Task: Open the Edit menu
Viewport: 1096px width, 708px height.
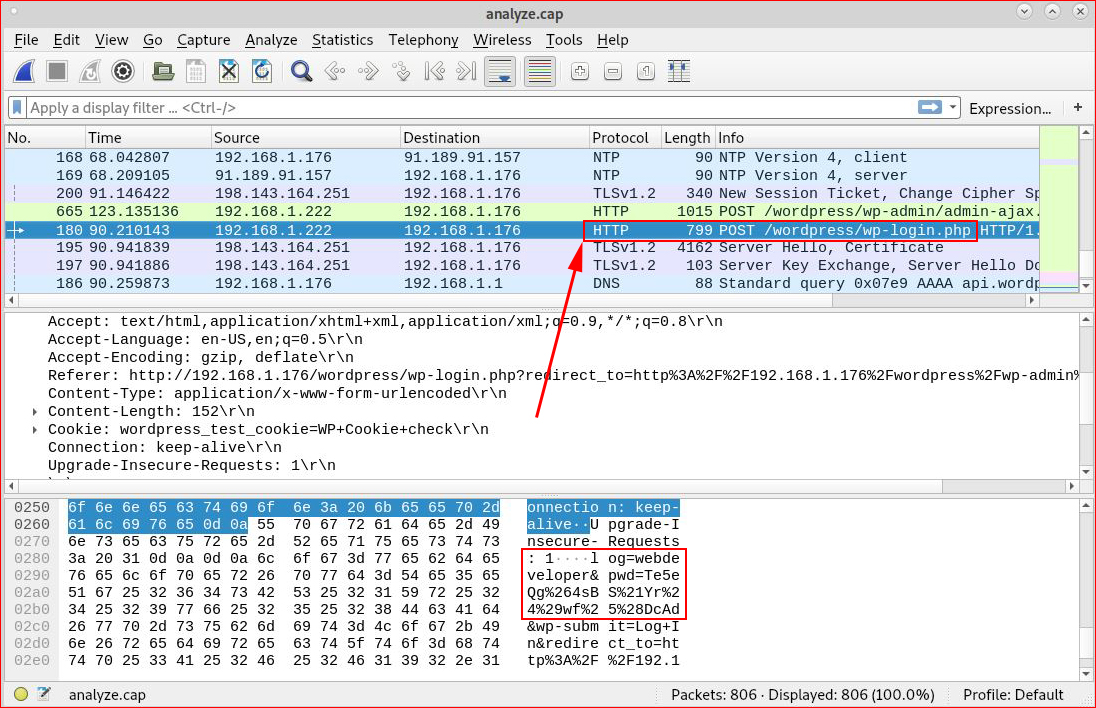Action: click(66, 40)
